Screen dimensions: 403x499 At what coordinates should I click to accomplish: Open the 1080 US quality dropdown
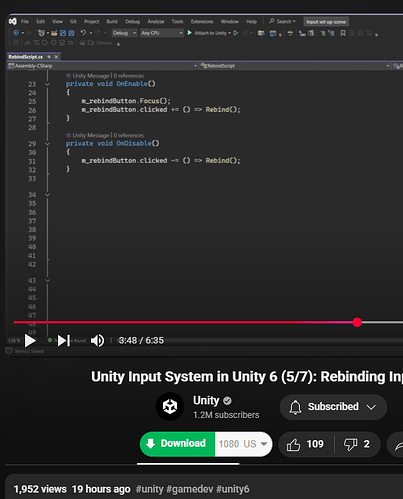point(243,444)
